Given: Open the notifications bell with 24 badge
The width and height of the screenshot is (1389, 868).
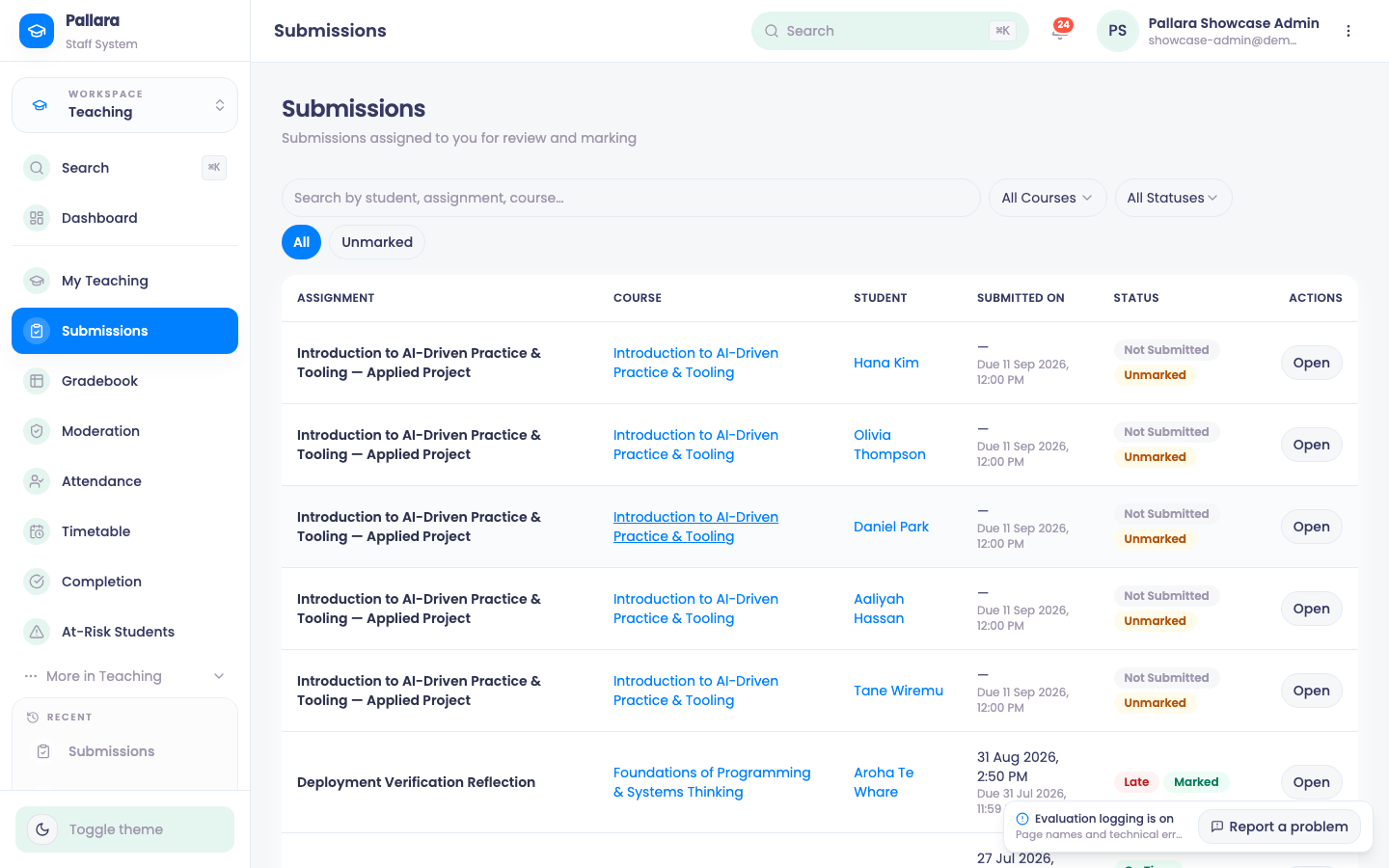Looking at the screenshot, I should (1060, 31).
